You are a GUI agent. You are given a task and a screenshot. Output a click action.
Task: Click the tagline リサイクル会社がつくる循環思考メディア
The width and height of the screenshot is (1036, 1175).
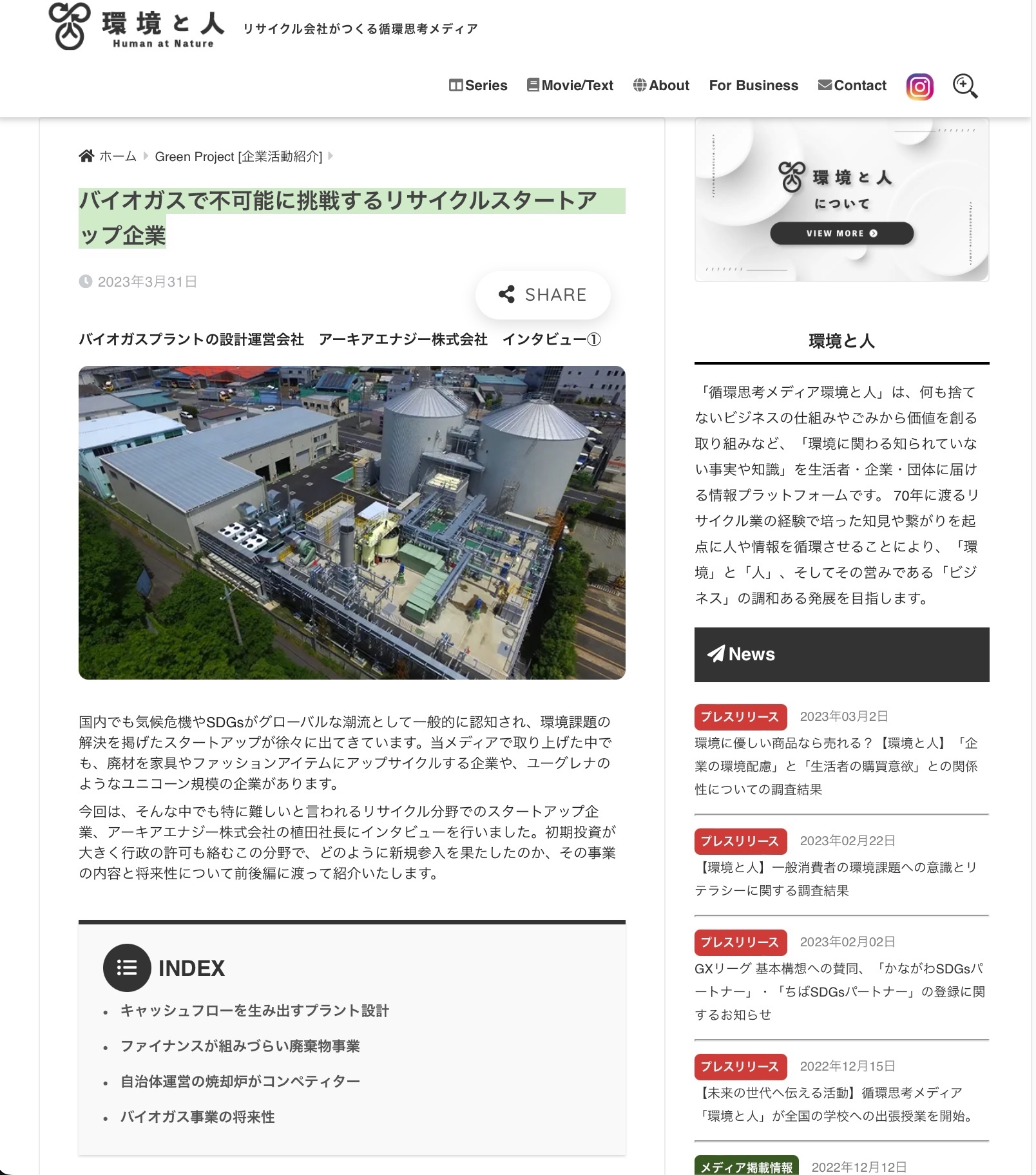(x=360, y=28)
